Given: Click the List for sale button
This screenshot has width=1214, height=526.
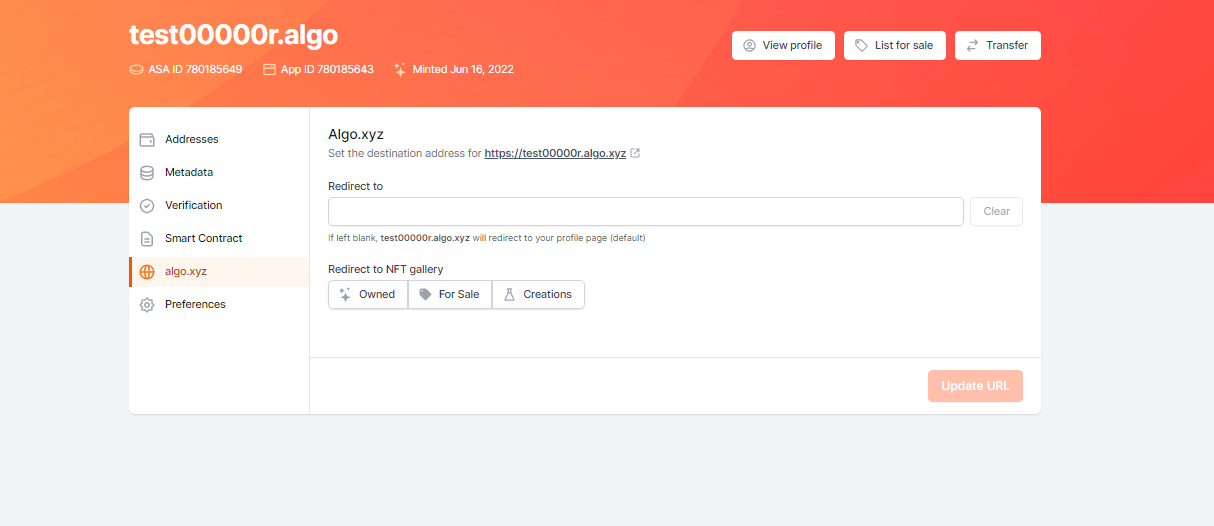Looking at the screenshot, I should tap(894, 46).
